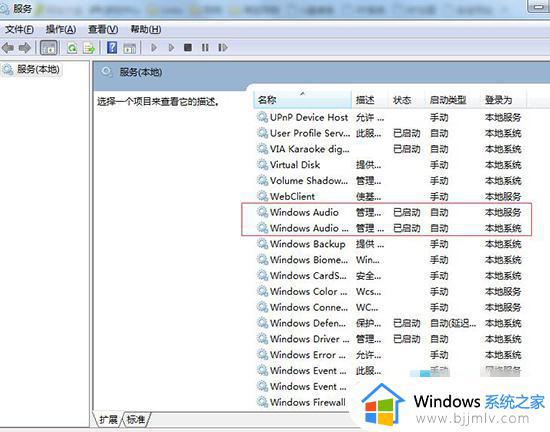The image size is (550, 432).
Task: Switch to the 扩展 tab
Action: point(108,419)
